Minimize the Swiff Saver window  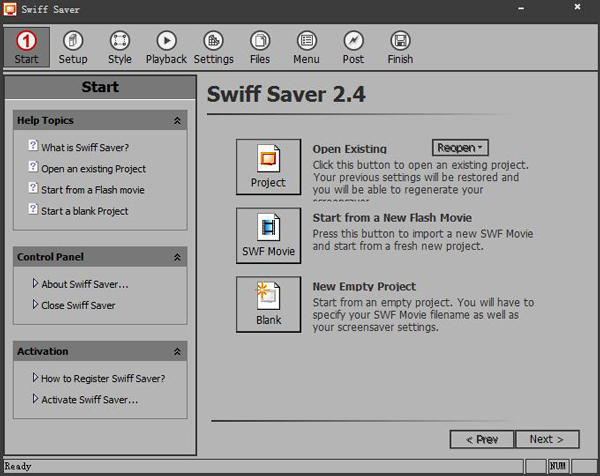click(521, 8)
